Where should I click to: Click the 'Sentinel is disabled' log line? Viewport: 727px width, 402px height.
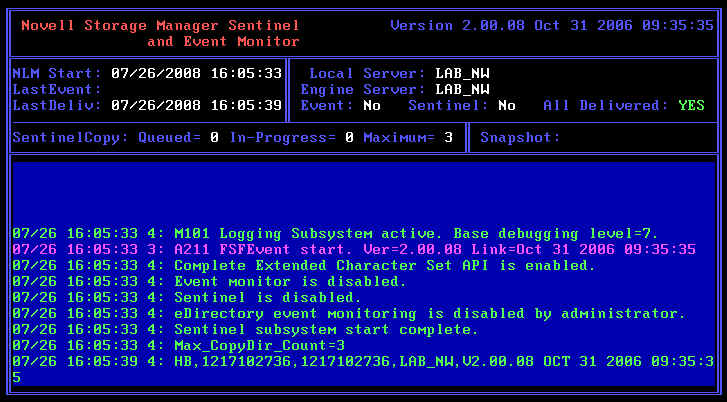pyautogui.click(x=187, y=297)
